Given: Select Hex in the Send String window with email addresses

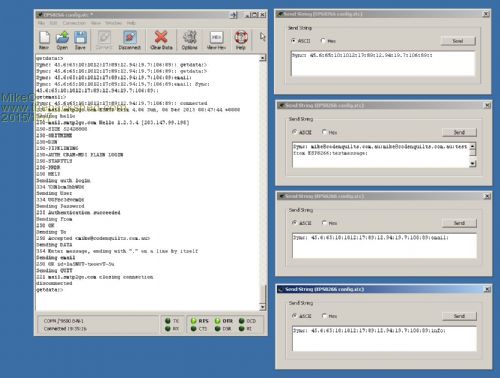Looking at the screenshot, I should 324,132.
